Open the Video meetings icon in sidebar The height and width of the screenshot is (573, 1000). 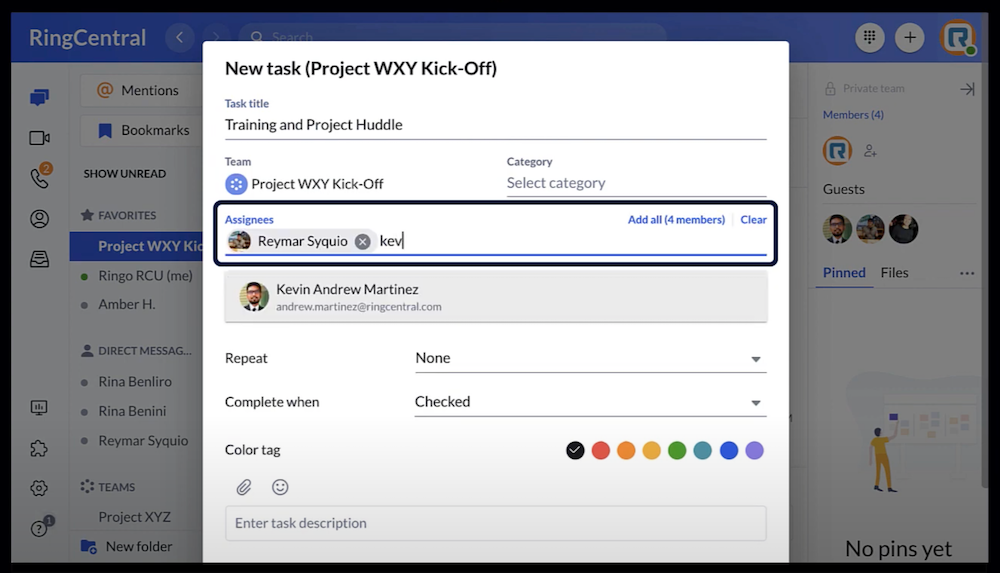[39, 138]
